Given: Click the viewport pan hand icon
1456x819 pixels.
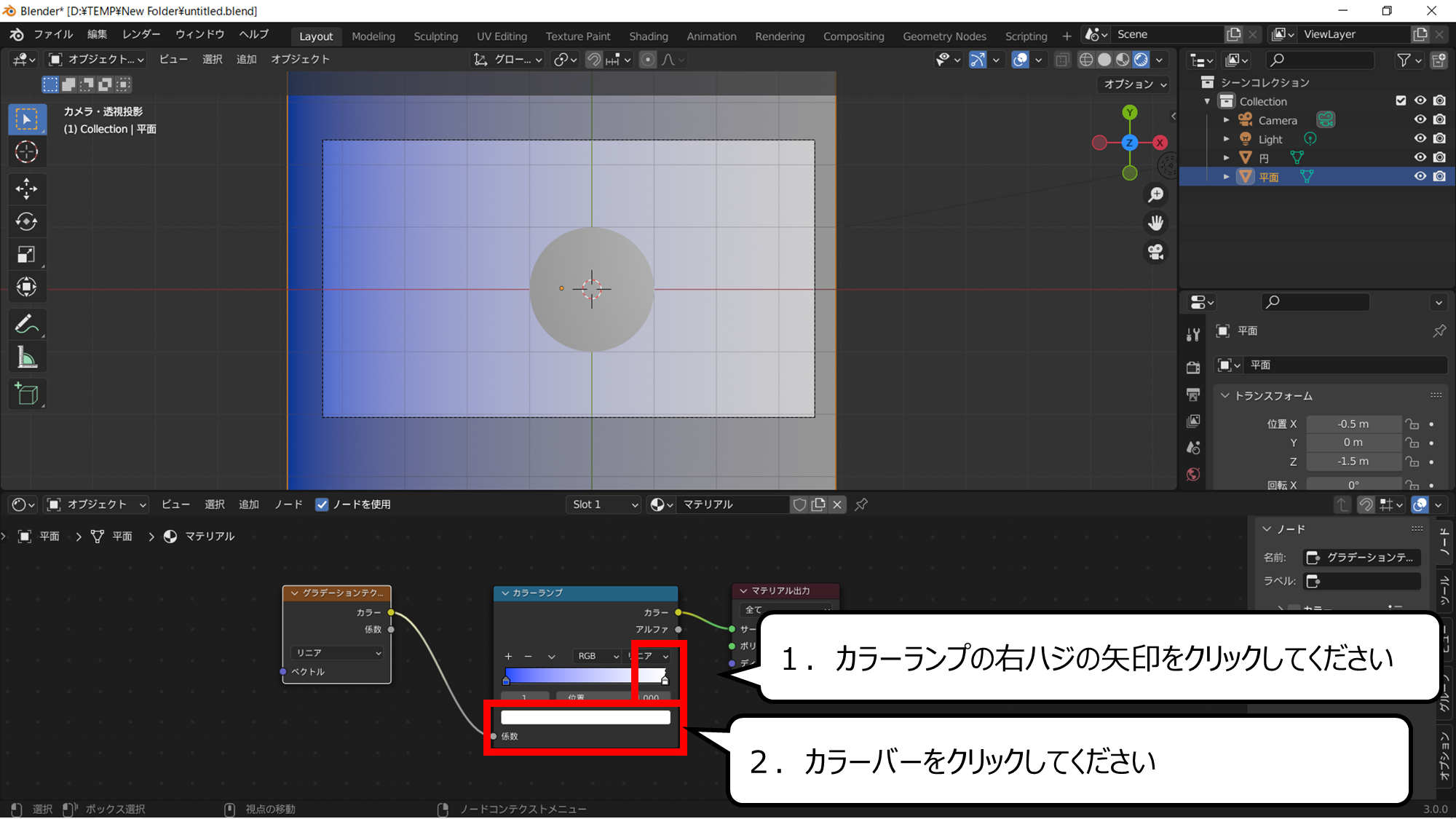Looking at the screenshot, I should pyautogui.click(x=1155, y=223).
